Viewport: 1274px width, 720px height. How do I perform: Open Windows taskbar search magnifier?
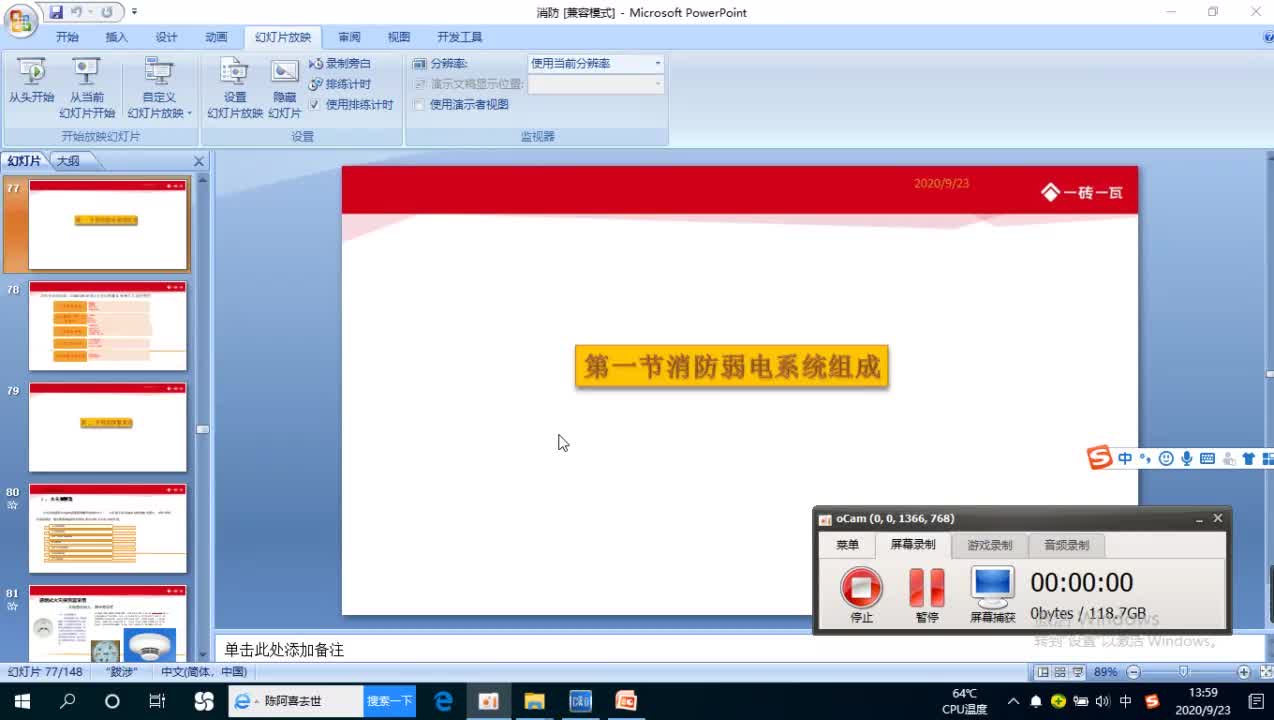[67, 701]
